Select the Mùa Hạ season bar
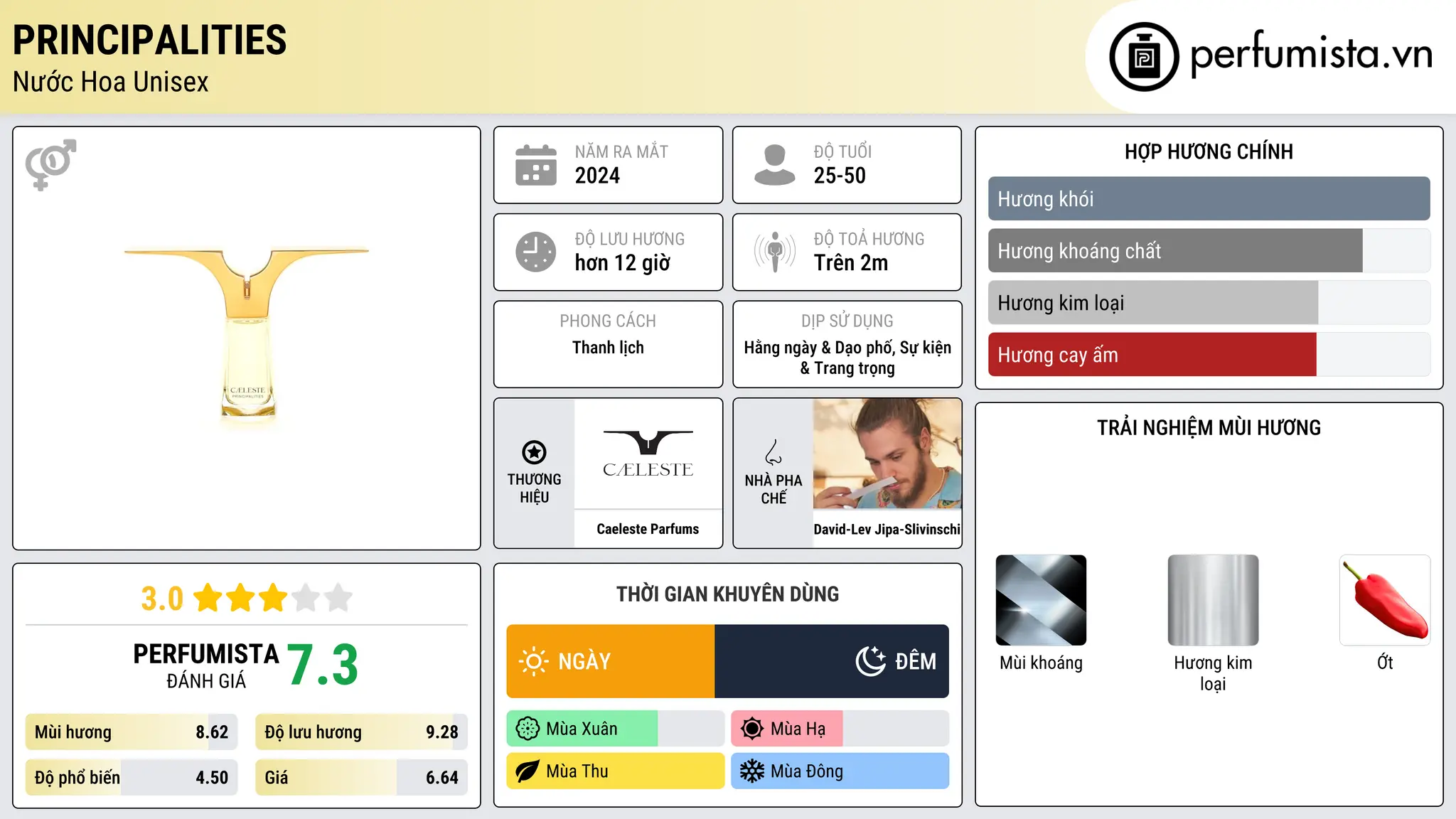The width and height of the screenshot is (1456, 819). 840,729
